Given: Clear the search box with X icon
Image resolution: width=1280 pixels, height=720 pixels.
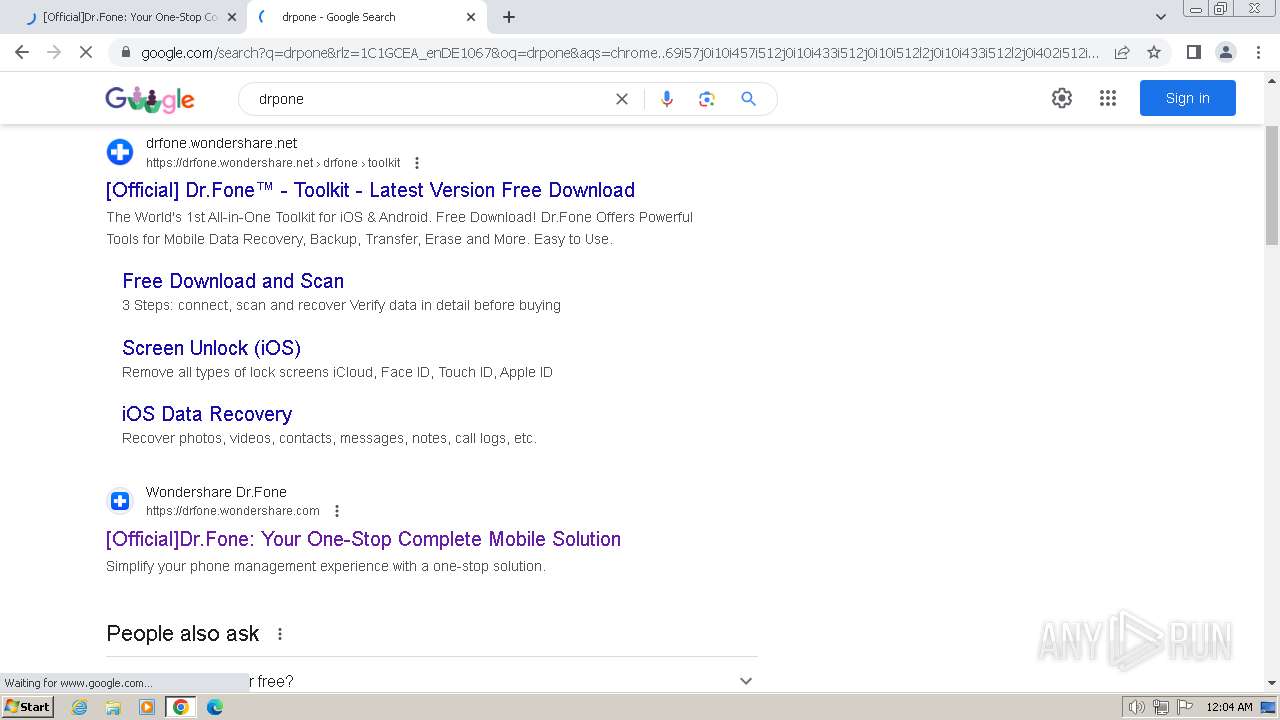Looking at the screenshot, I should tap(622, 99).
